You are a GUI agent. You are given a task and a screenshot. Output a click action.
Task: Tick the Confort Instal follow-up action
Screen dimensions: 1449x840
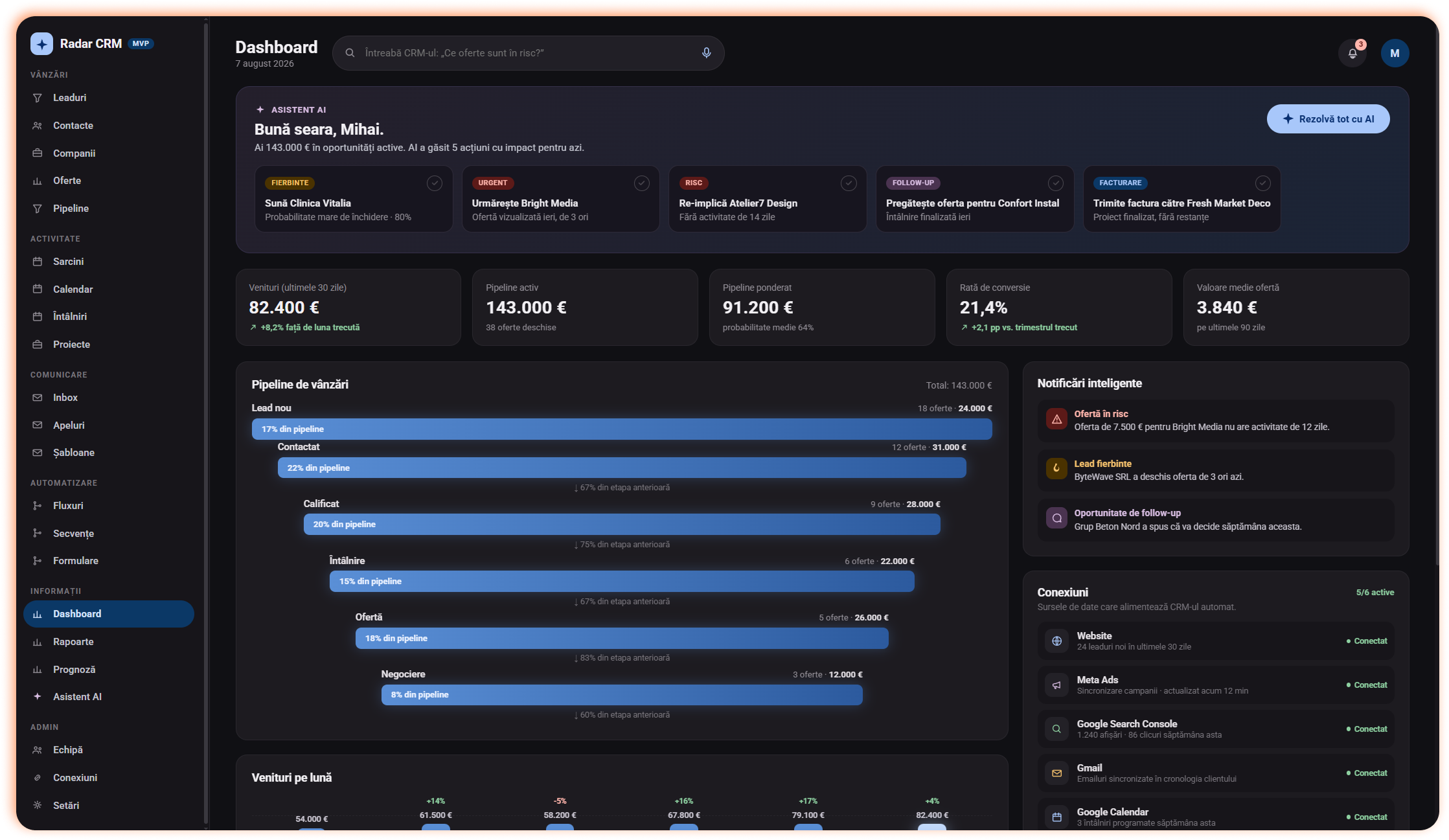click(x=1056, y=183)
